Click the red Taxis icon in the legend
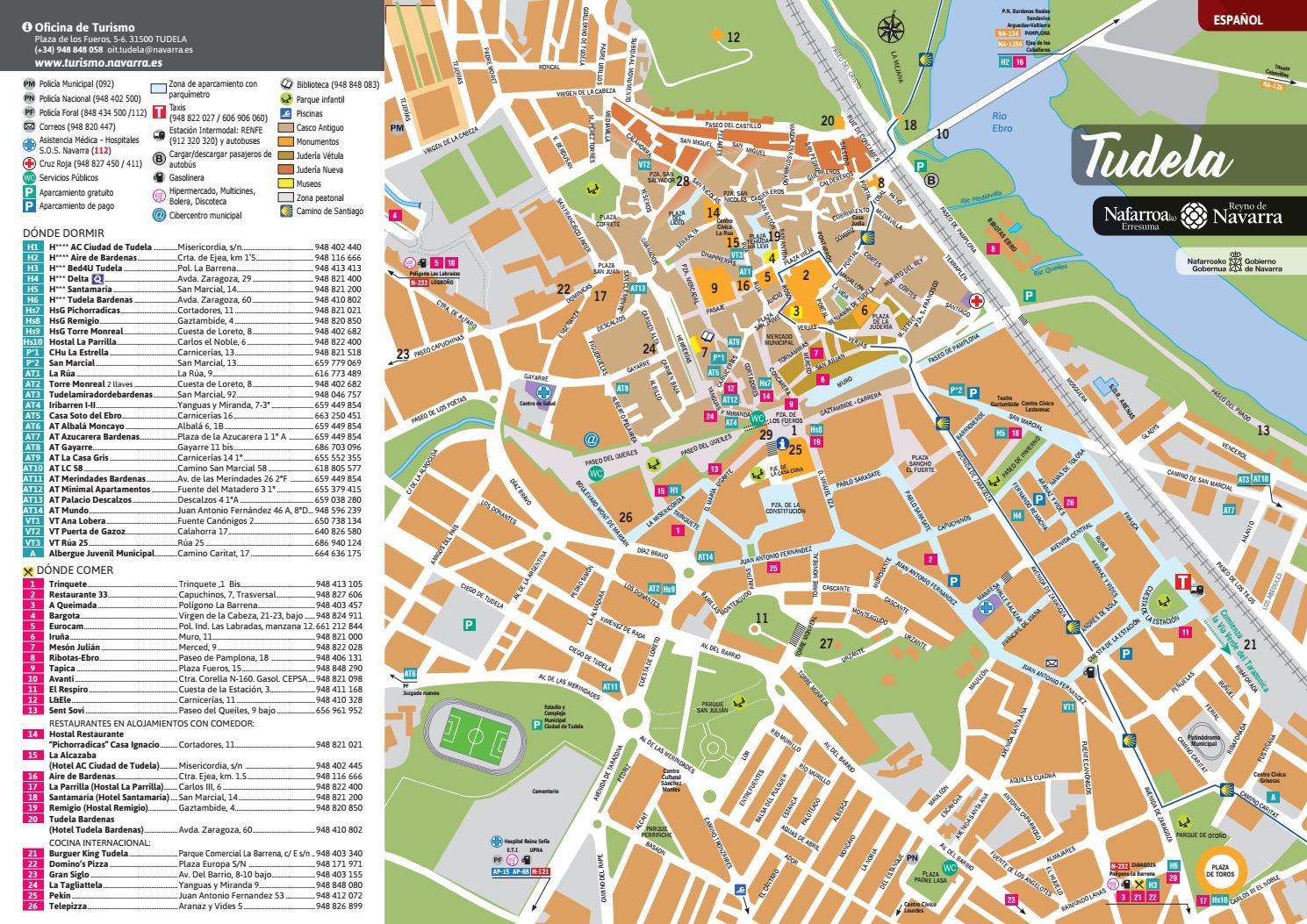The image size is (1307, 924). click(159, 111)
